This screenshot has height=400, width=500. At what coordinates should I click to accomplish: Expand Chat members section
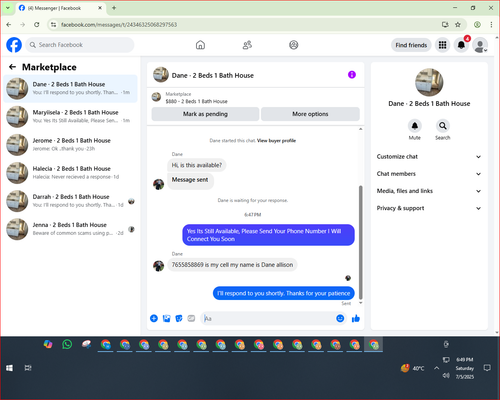point(429,174)
